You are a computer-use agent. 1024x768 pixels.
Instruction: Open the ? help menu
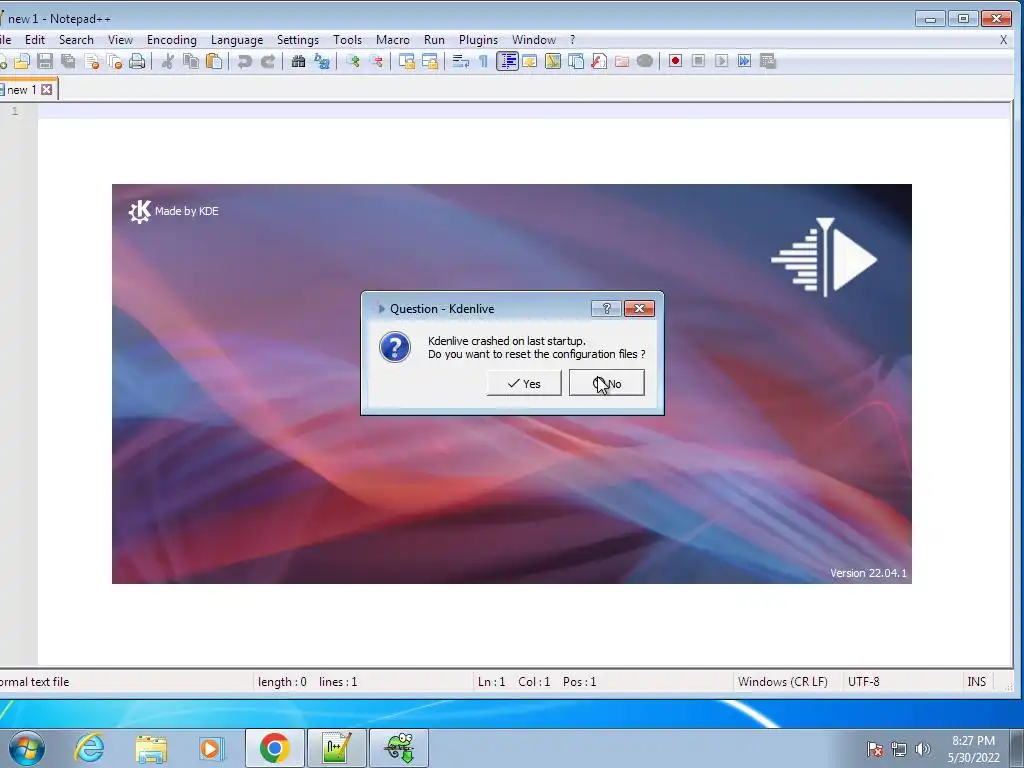[x=573, y=40]
